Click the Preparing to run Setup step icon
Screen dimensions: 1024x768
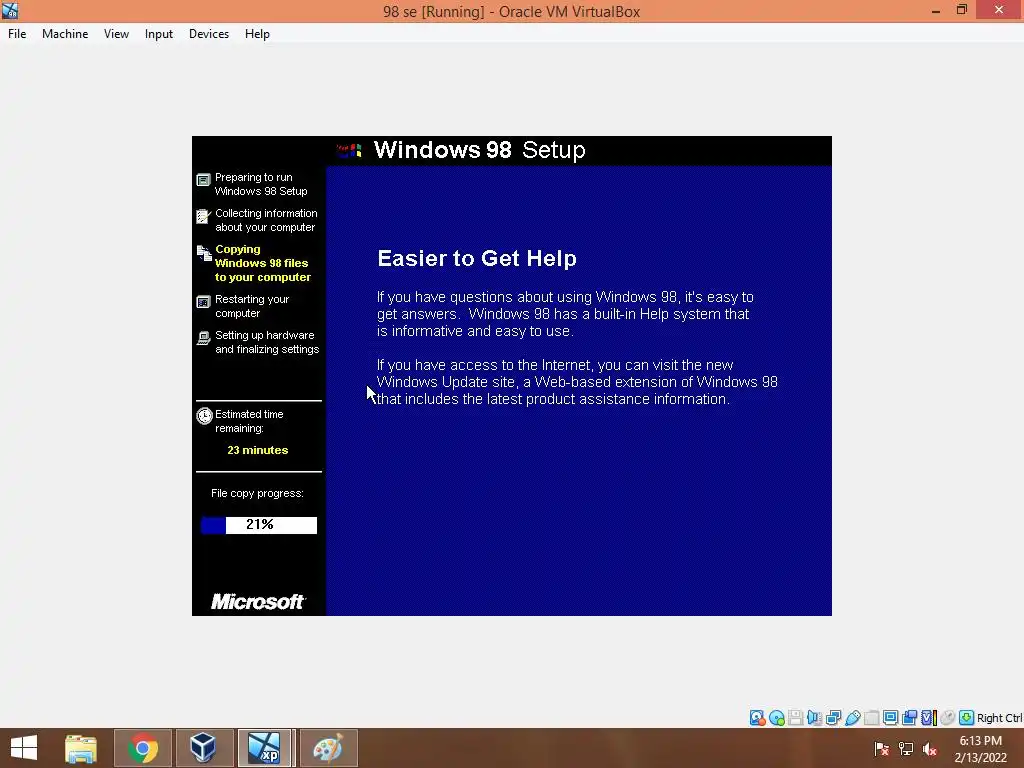coord(203,180)
